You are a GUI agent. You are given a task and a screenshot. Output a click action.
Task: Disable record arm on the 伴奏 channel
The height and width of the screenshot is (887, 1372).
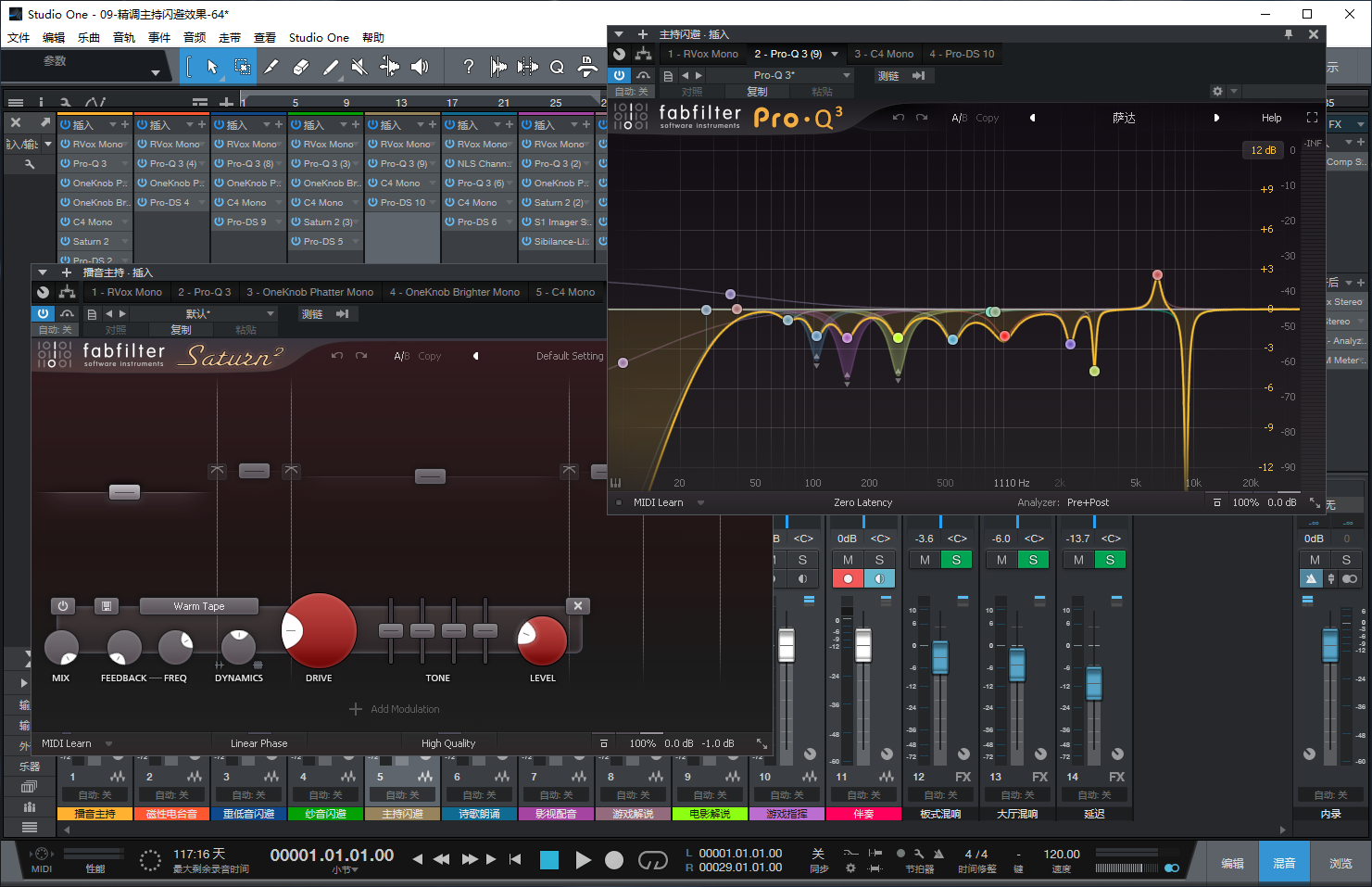pyautogui.click(x=848, y=578)
